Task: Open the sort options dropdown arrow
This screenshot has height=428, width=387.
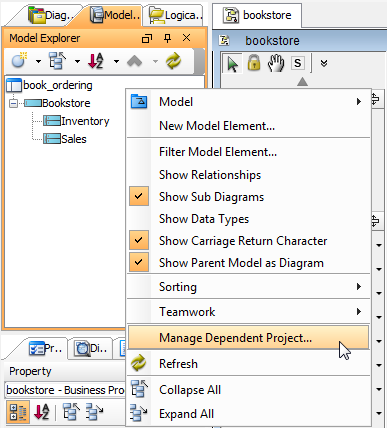Action: [x=116, y=61]
